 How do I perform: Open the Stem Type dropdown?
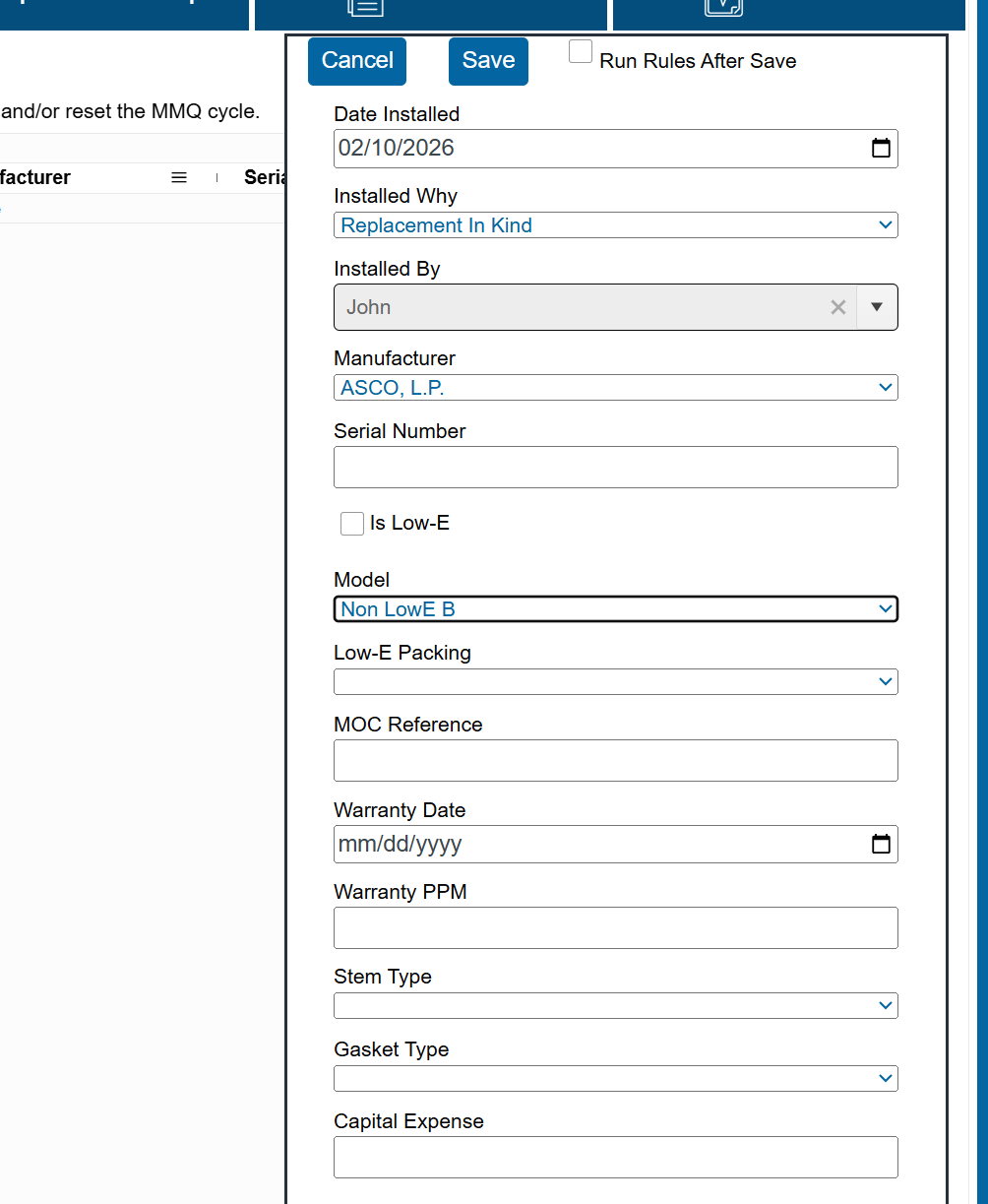pos(616,1005)
